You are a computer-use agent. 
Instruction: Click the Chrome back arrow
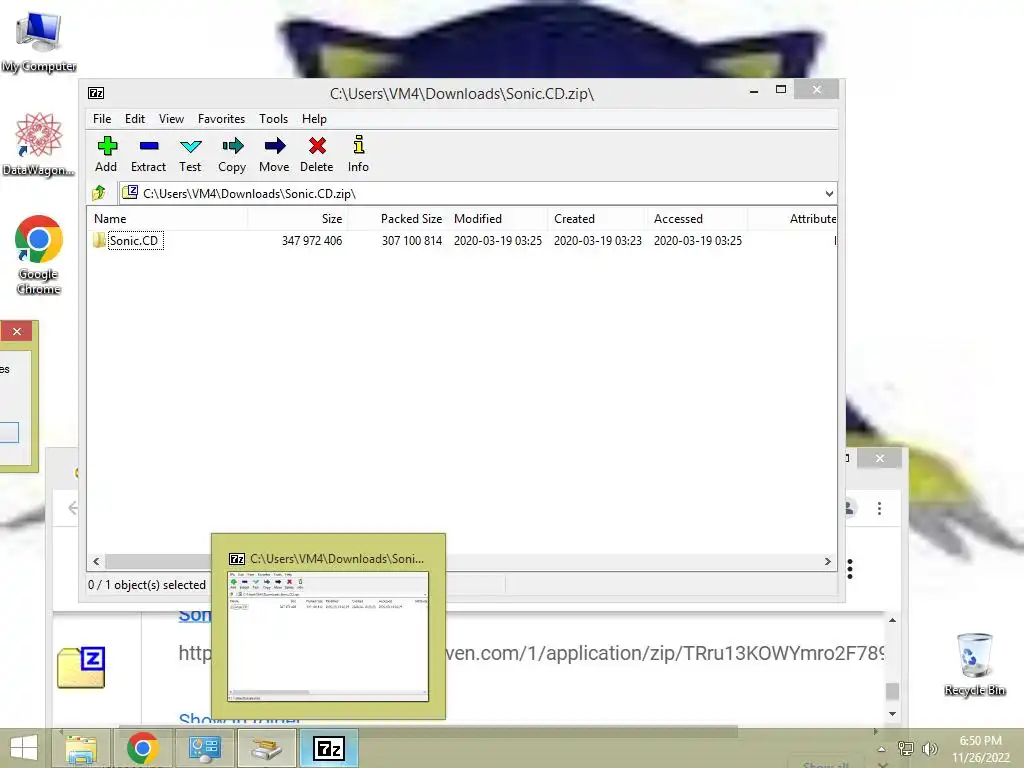tap(72, 507)
